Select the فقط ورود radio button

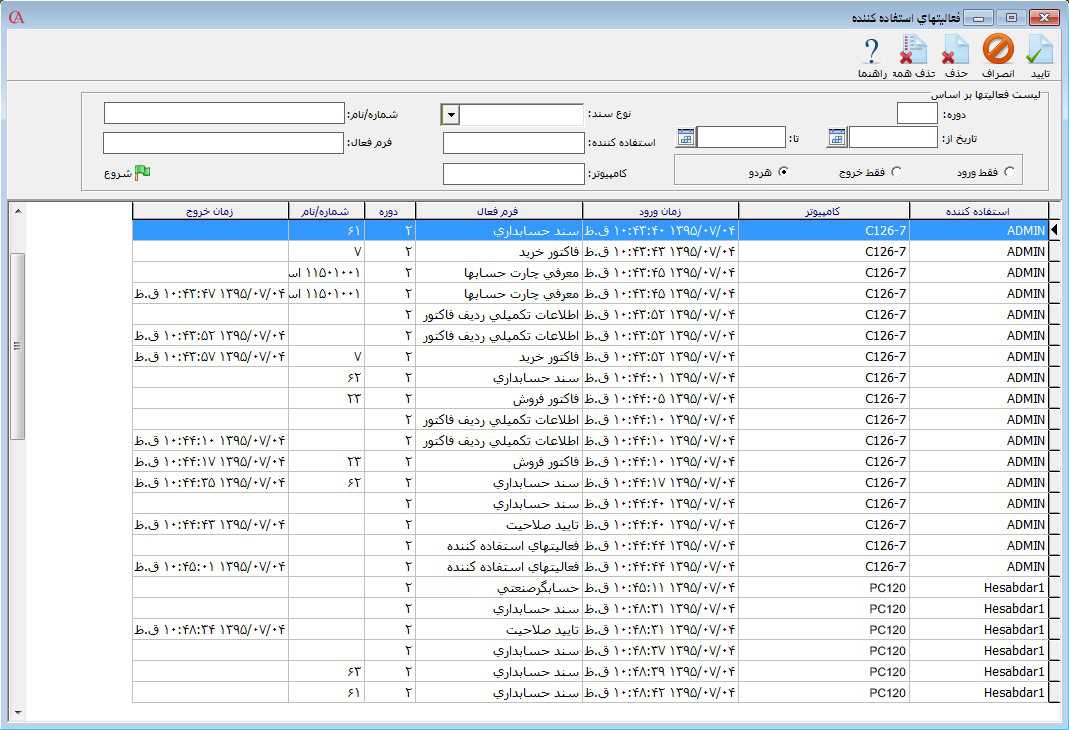(1009, 172)
